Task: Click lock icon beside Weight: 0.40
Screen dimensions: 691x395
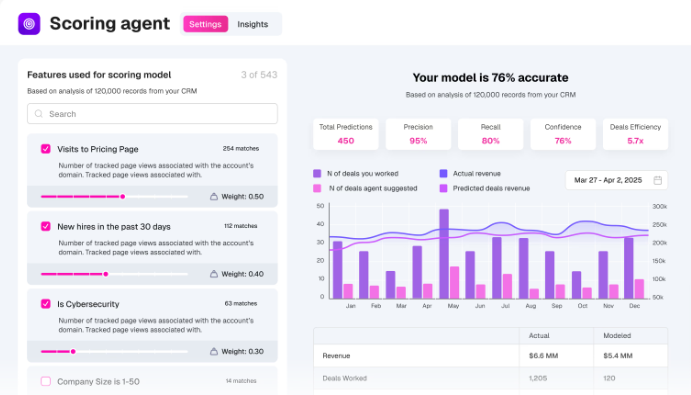Action: pos(214,274)
